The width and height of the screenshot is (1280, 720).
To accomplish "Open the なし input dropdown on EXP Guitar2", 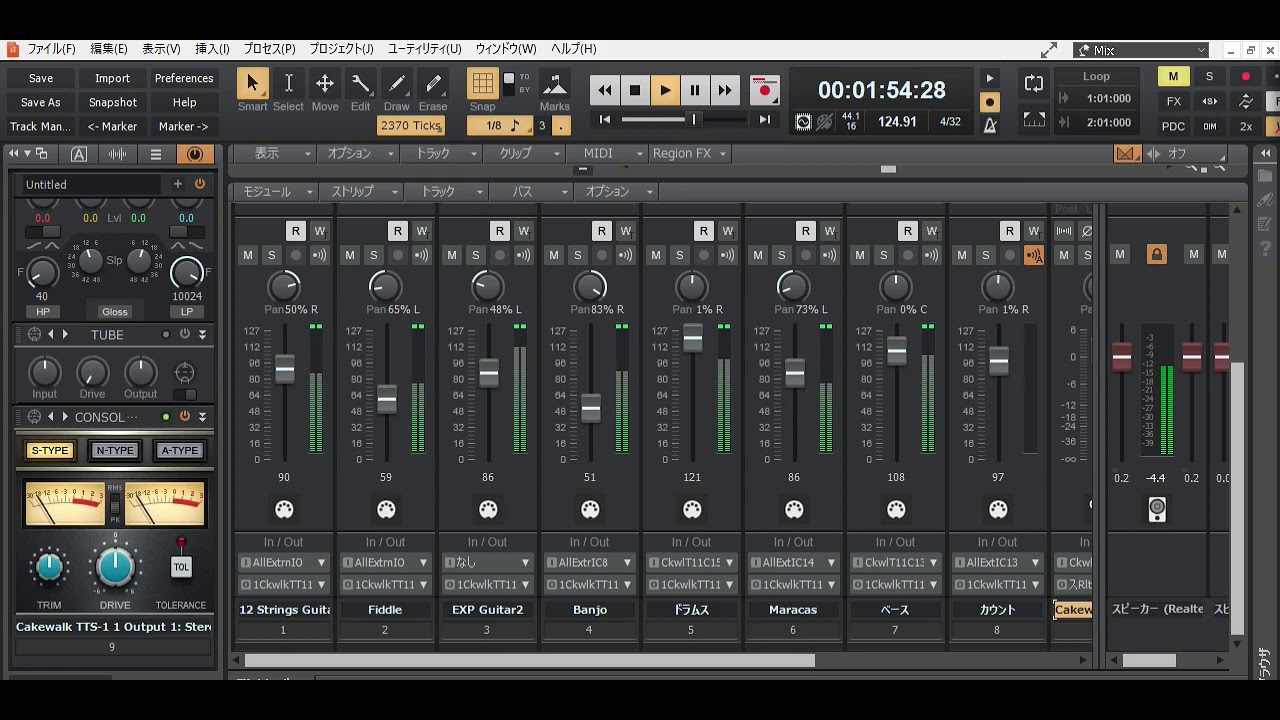I will pyautogui.click(x=488, y=562).
